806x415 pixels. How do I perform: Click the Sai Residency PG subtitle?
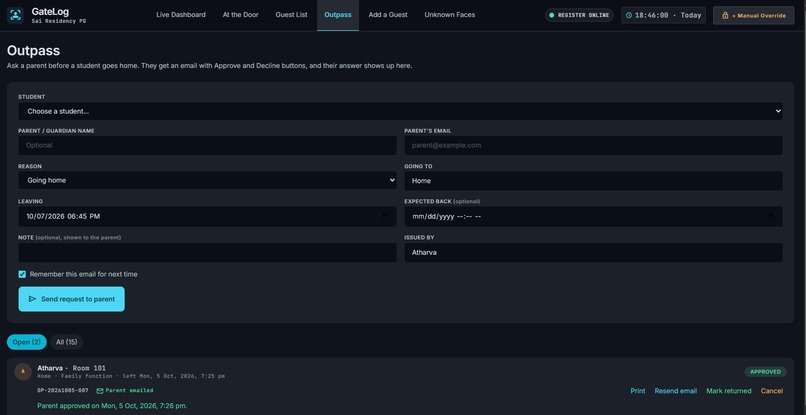[59, 22]
